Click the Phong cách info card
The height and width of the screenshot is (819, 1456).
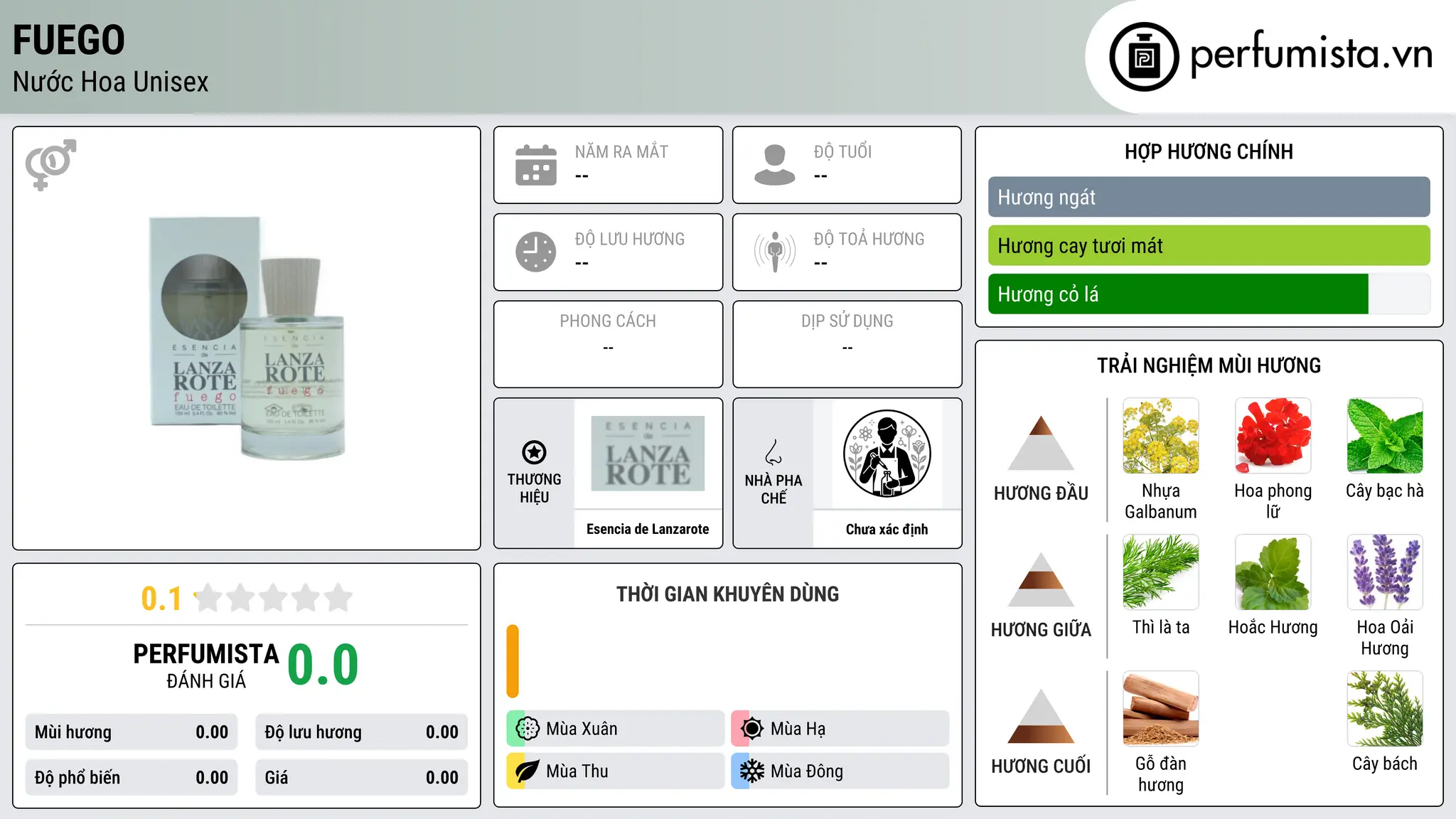(x=608, y=344)
